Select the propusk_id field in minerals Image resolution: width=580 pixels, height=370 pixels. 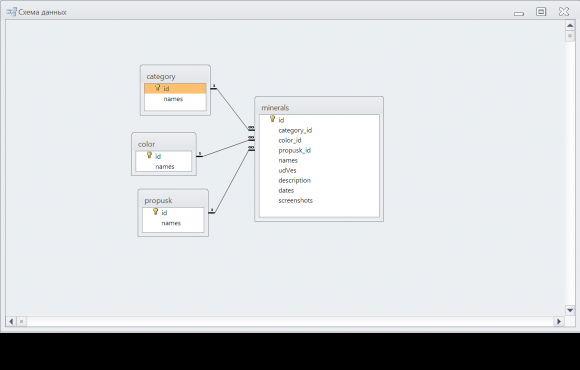[319, 150]
